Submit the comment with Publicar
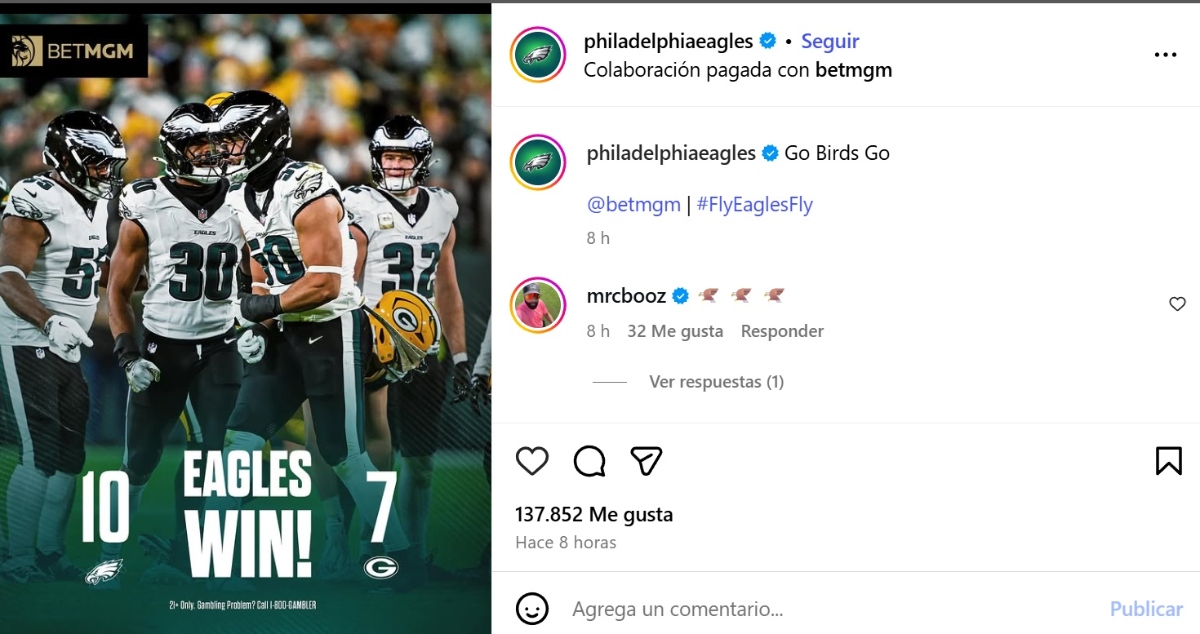1200x634 pixels. (1145, 608)
